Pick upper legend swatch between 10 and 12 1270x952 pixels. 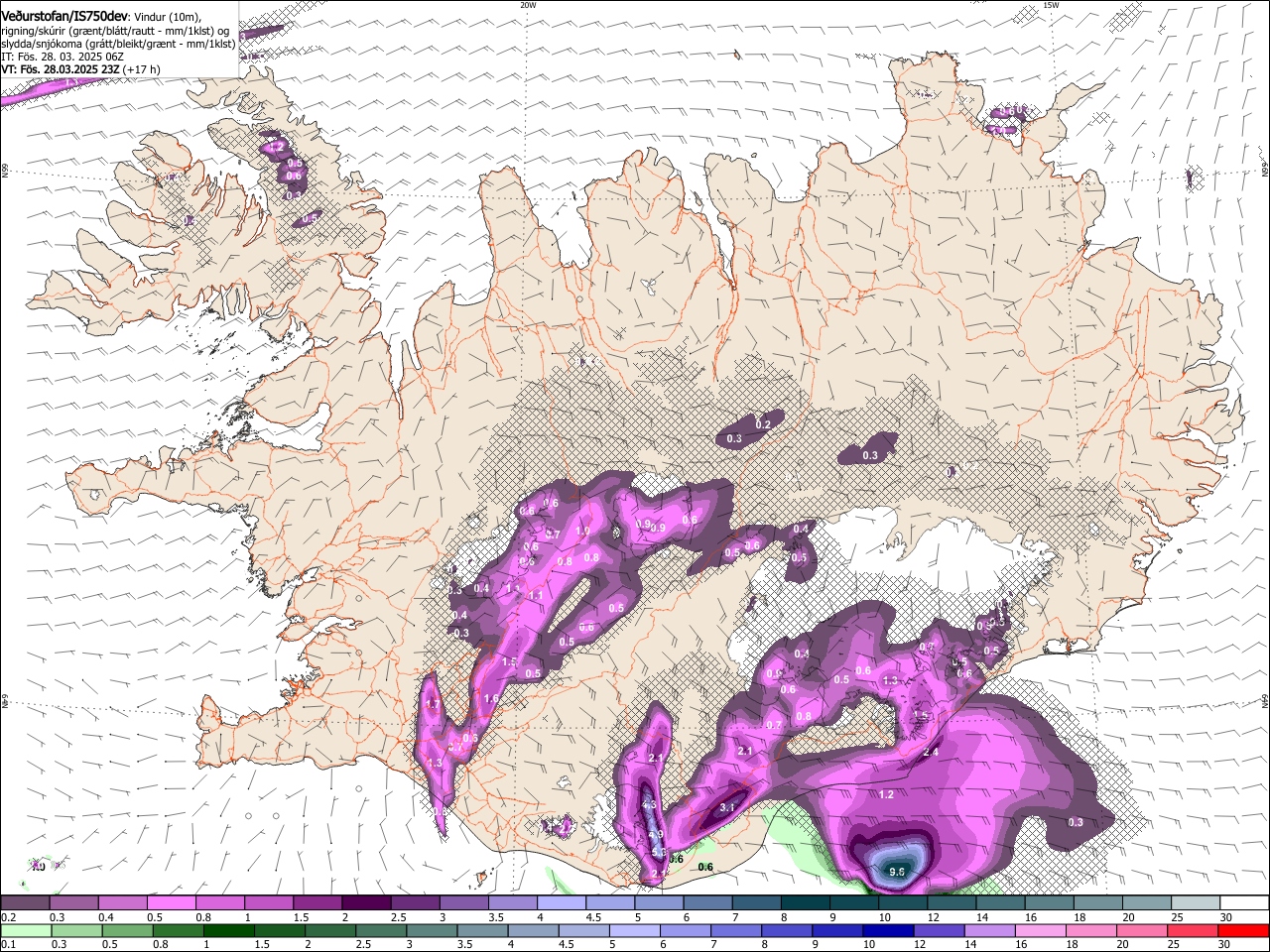click(x=903, y=903)
